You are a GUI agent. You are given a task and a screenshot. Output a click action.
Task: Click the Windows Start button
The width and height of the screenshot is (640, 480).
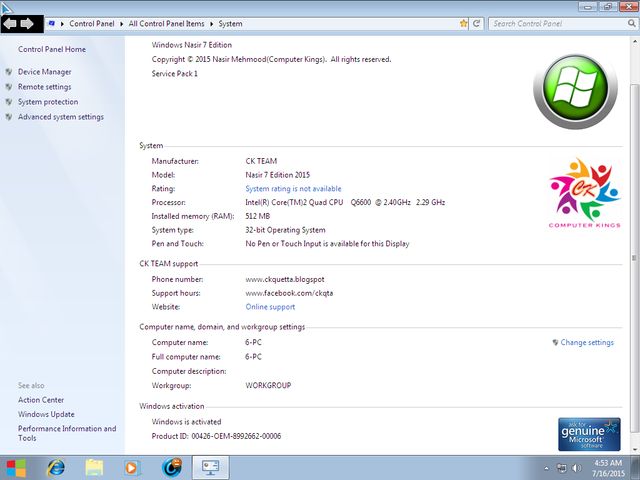click(16, 468)
